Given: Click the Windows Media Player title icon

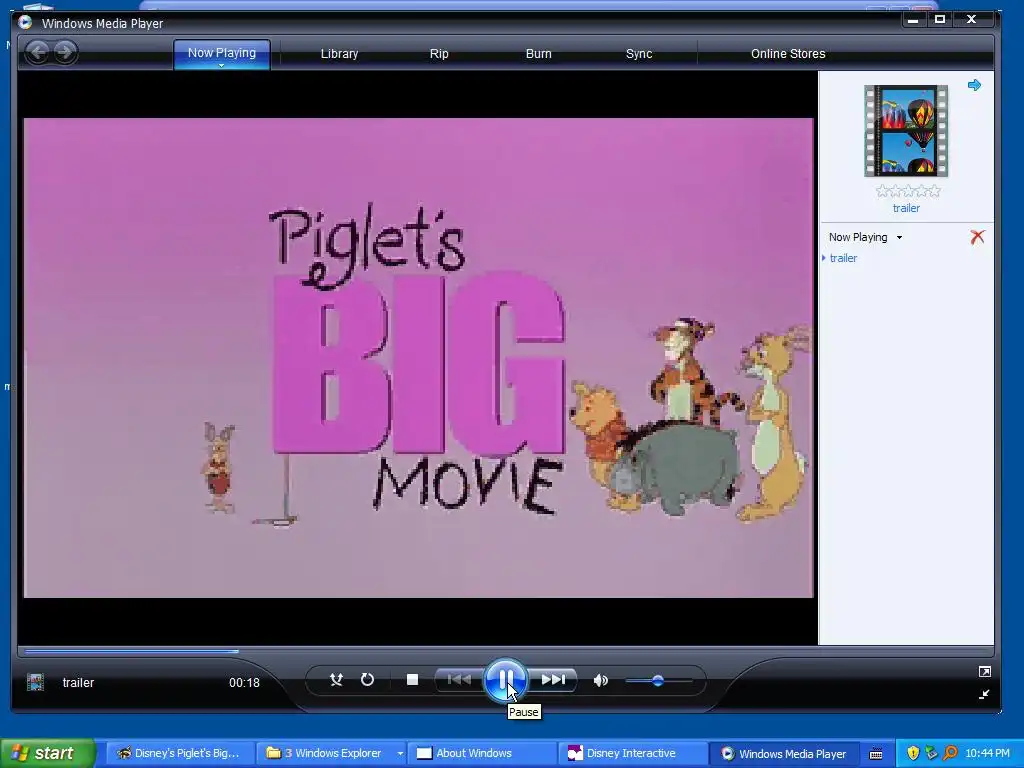Looking at the screenshot, I should click(x=25, y=22).
